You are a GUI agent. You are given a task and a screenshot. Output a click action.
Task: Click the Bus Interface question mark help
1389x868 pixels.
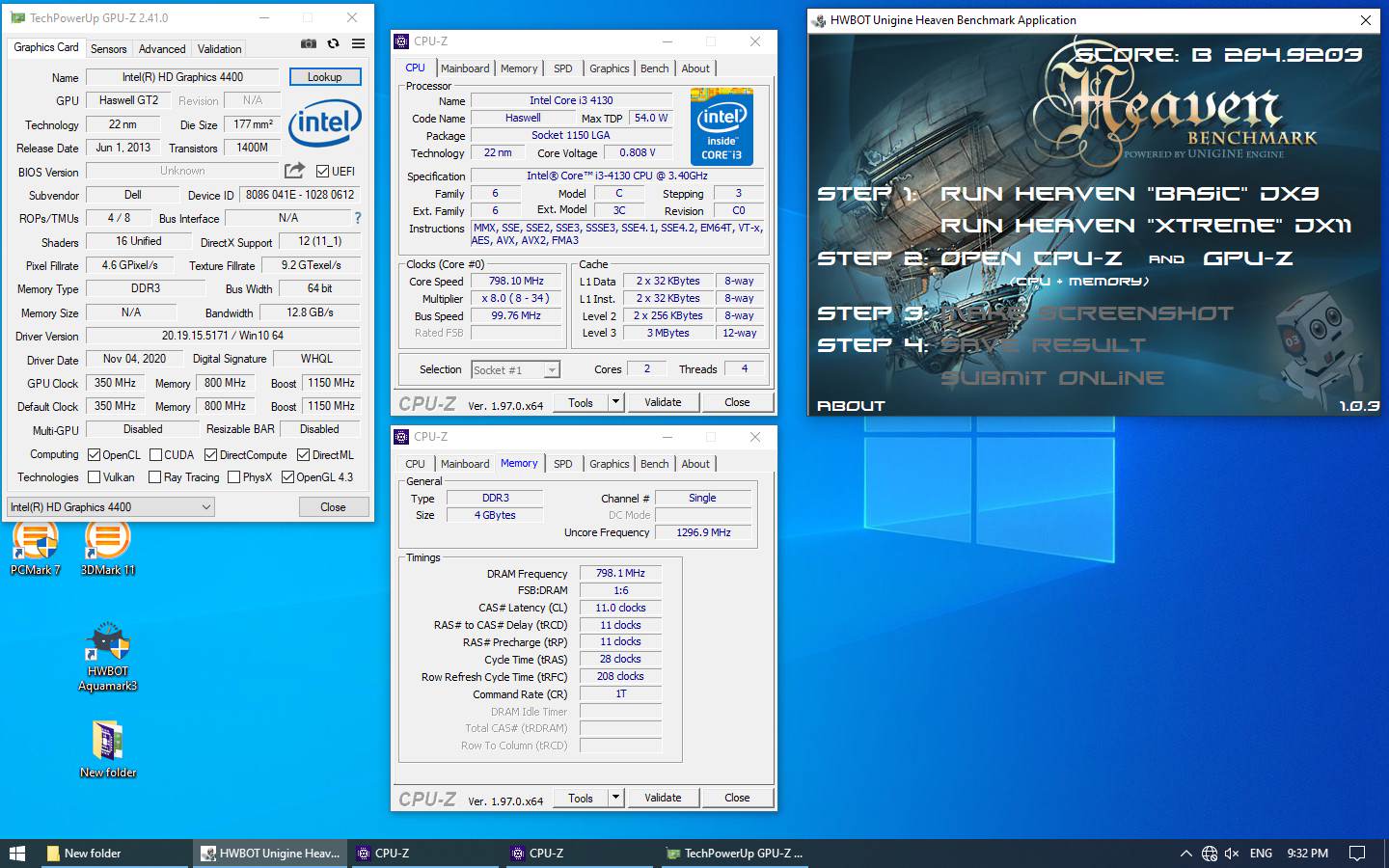pos(358,218)
